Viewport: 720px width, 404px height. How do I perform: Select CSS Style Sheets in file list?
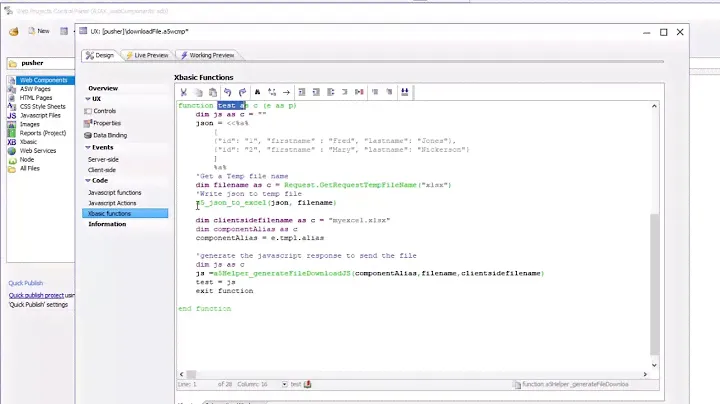click(42, 106)
